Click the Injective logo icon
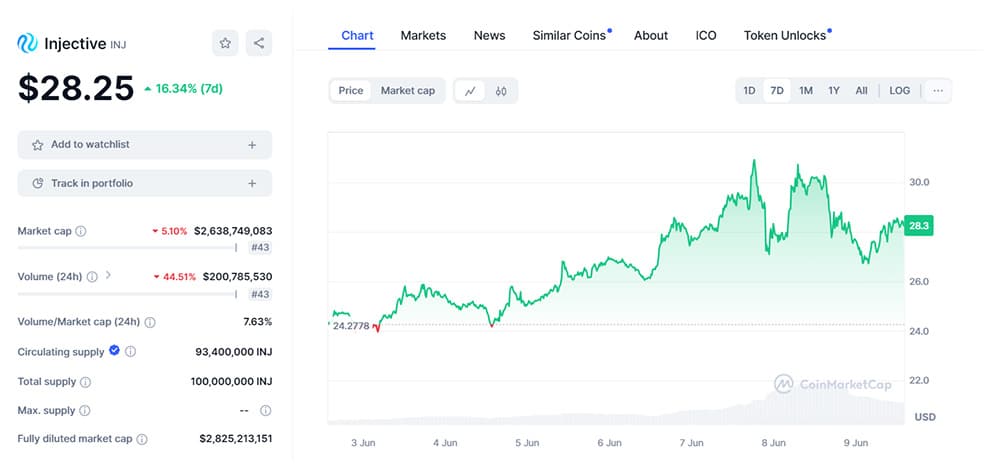 (28, 43)
